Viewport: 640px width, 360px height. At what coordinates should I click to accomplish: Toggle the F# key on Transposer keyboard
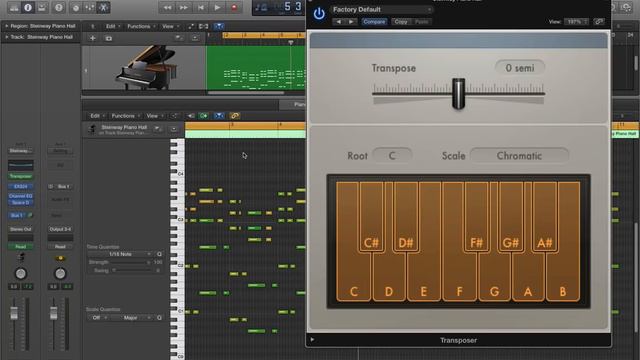coord(476,216)
